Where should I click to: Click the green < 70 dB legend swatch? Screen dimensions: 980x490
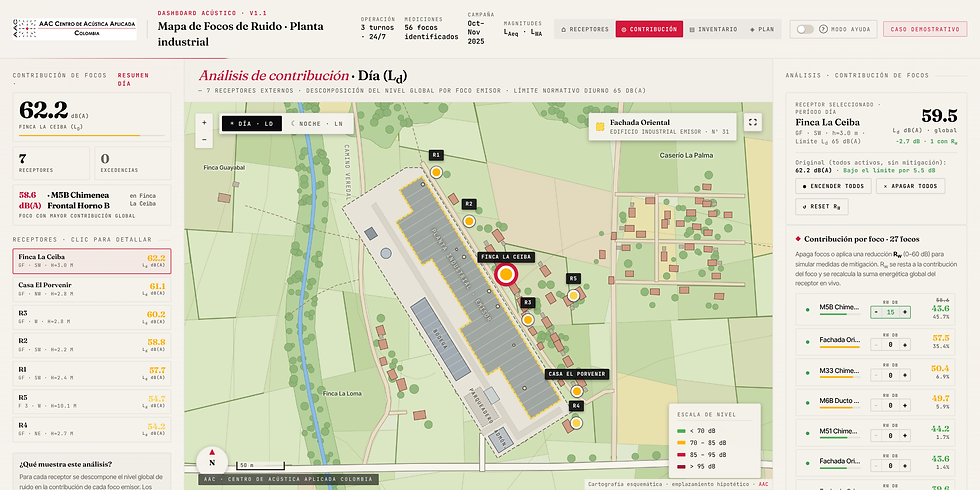681,431
